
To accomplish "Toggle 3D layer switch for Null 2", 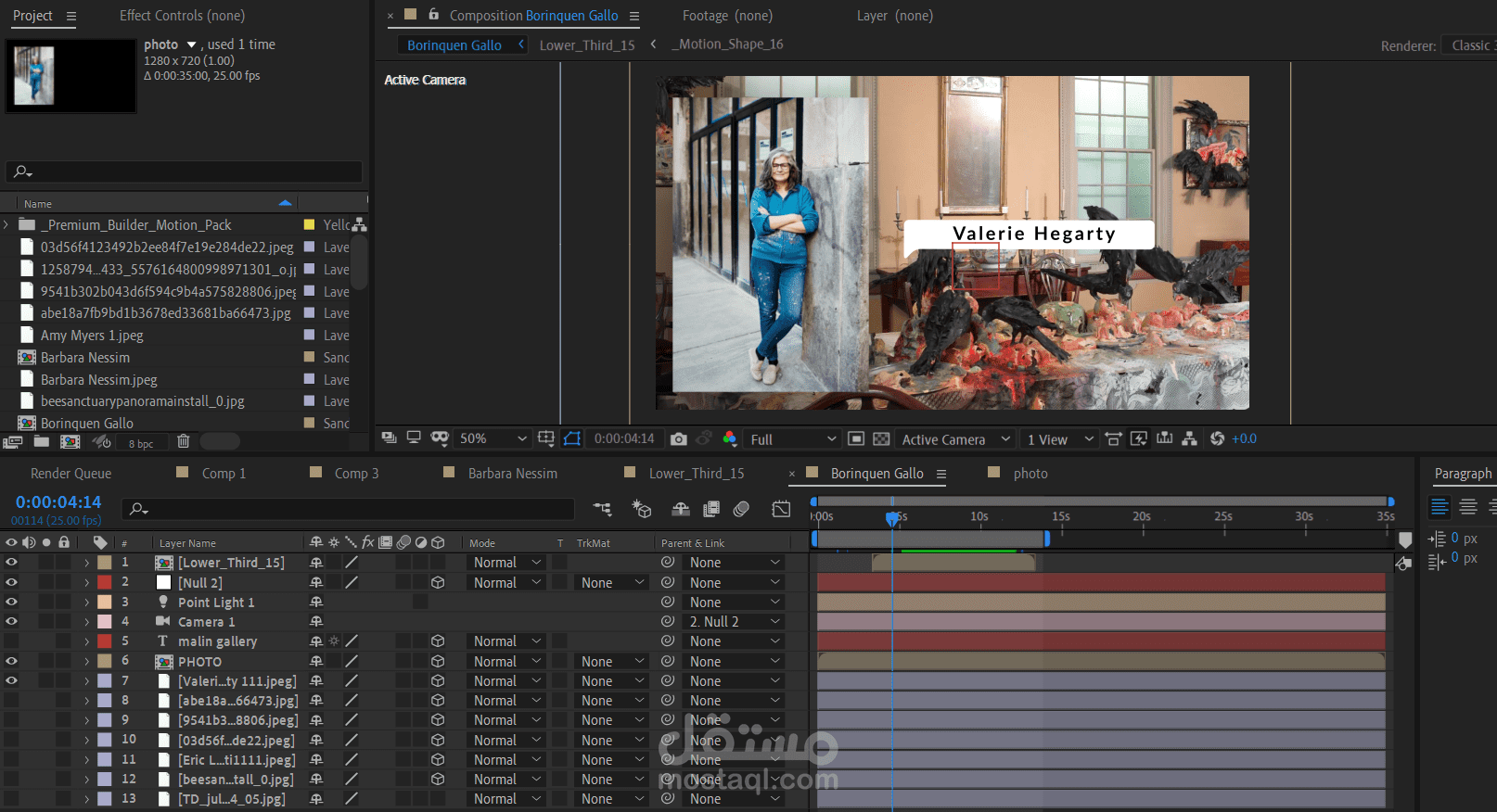I will (438, 583).
